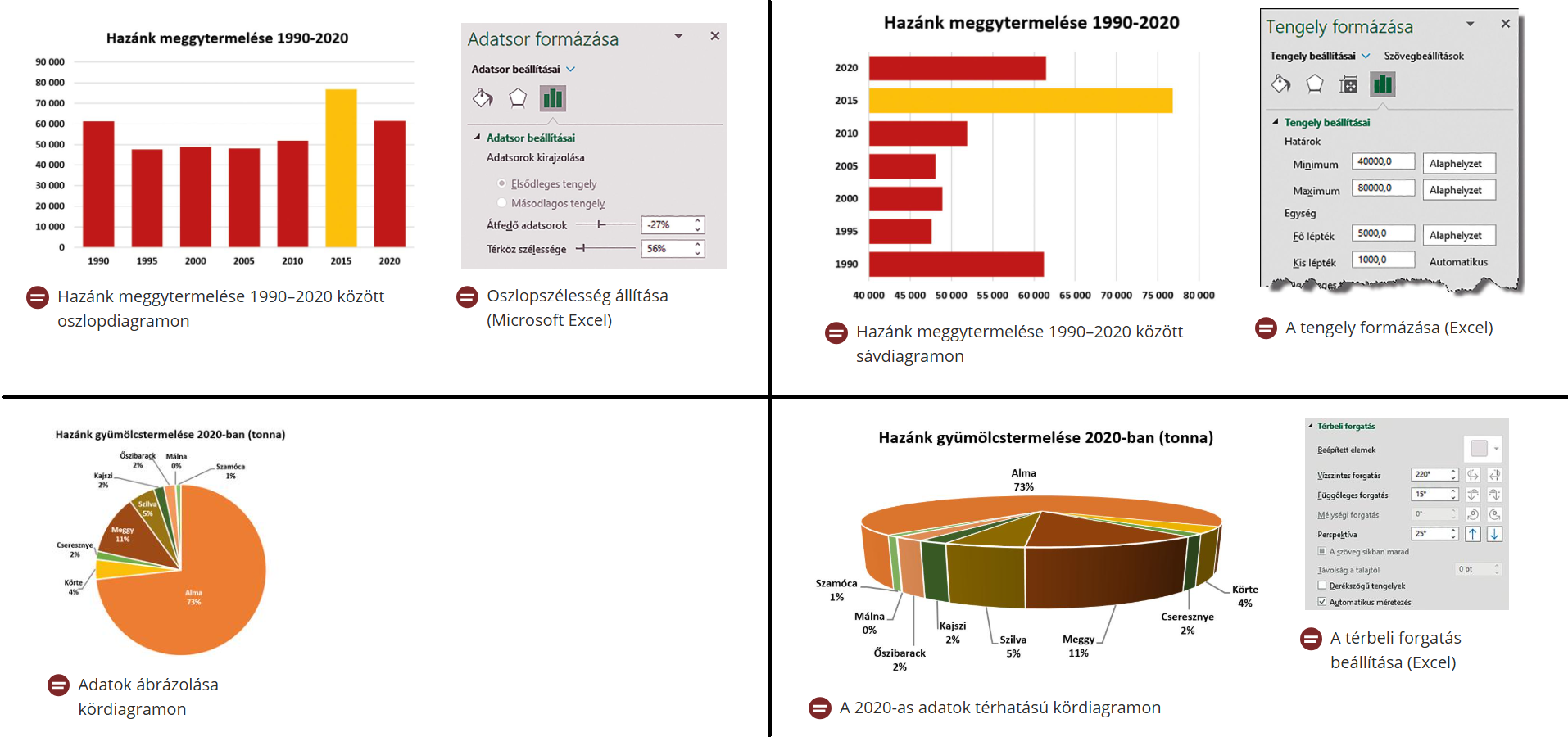Collapse the Térbeli forgatás section
This screenshot has height=737, width=1568.
point(1312,426)
